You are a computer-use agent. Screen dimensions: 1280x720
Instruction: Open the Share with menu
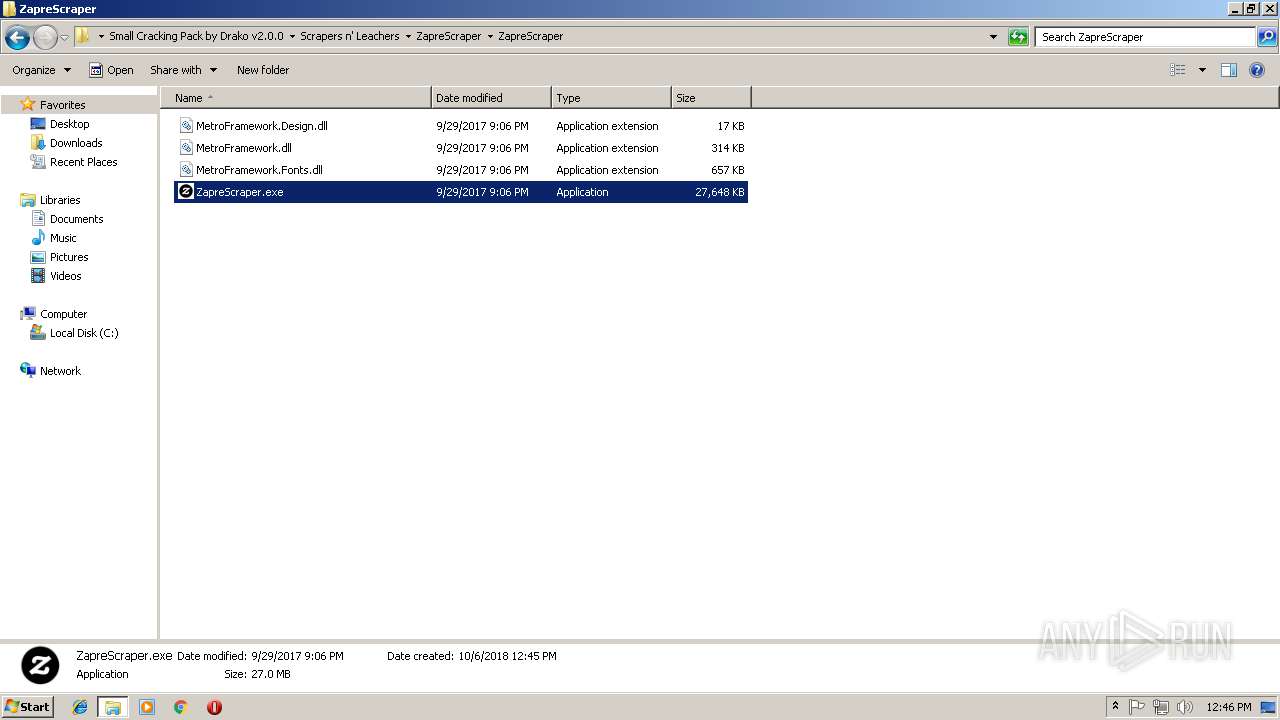[183, 70]
